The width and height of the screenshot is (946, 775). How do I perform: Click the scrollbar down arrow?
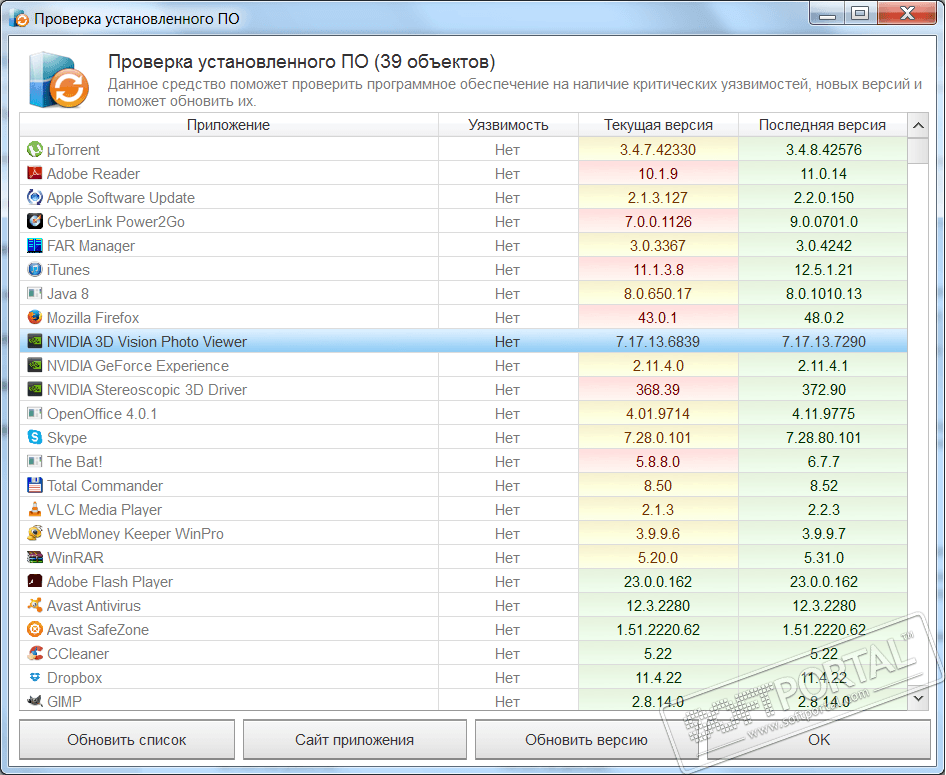click(x=918, y=698)
